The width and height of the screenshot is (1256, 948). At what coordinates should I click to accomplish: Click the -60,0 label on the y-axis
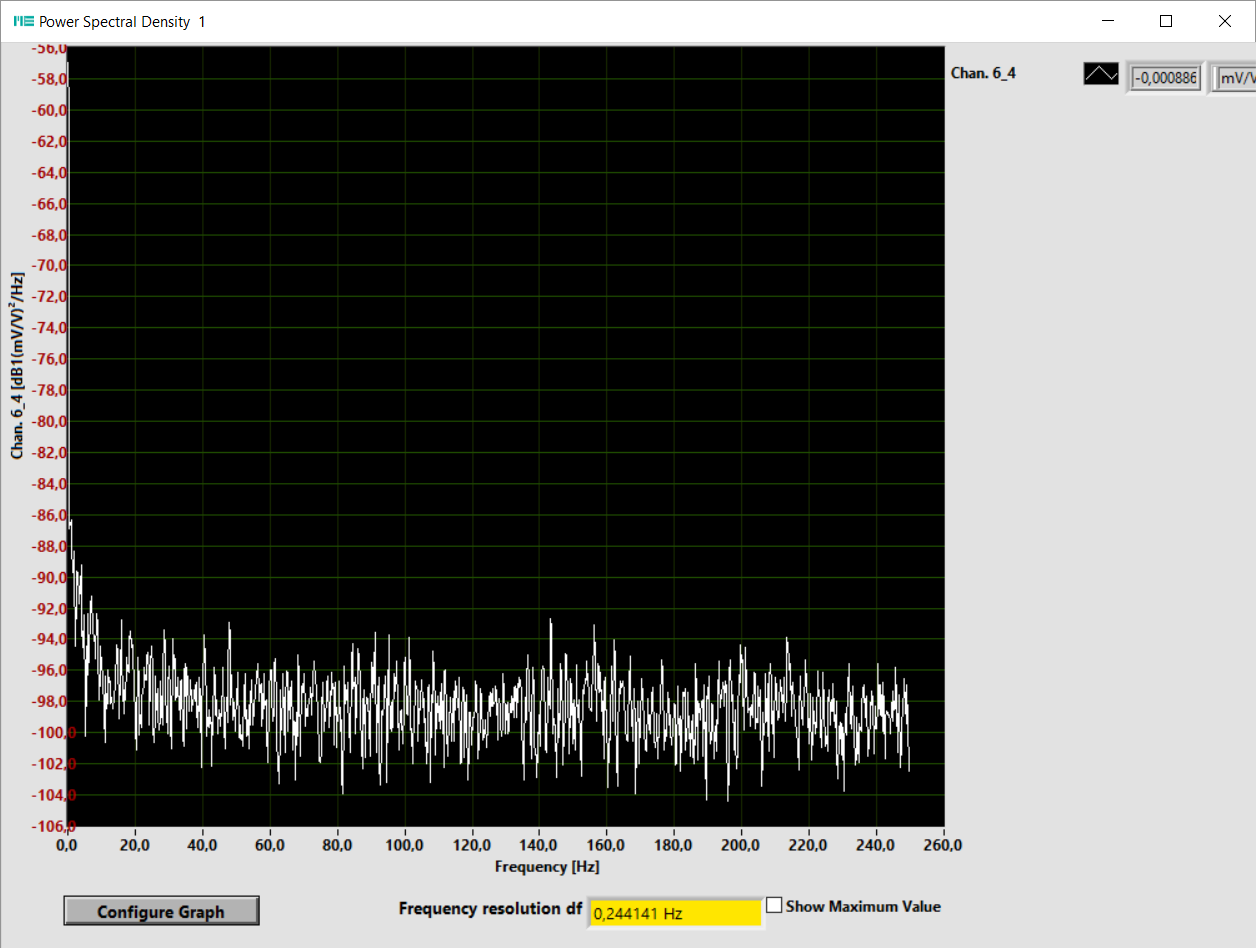point(49,110)
